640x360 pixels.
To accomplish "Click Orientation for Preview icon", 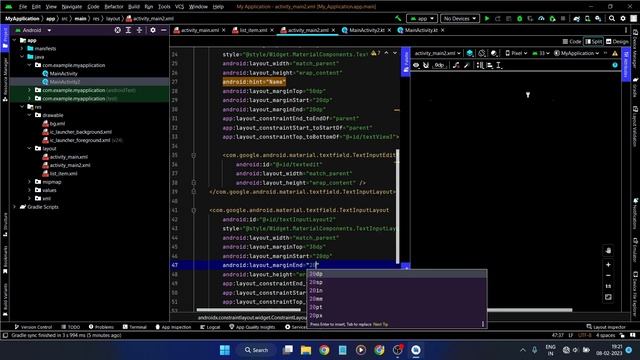I will pyautogui.click(x=482, y=53).
